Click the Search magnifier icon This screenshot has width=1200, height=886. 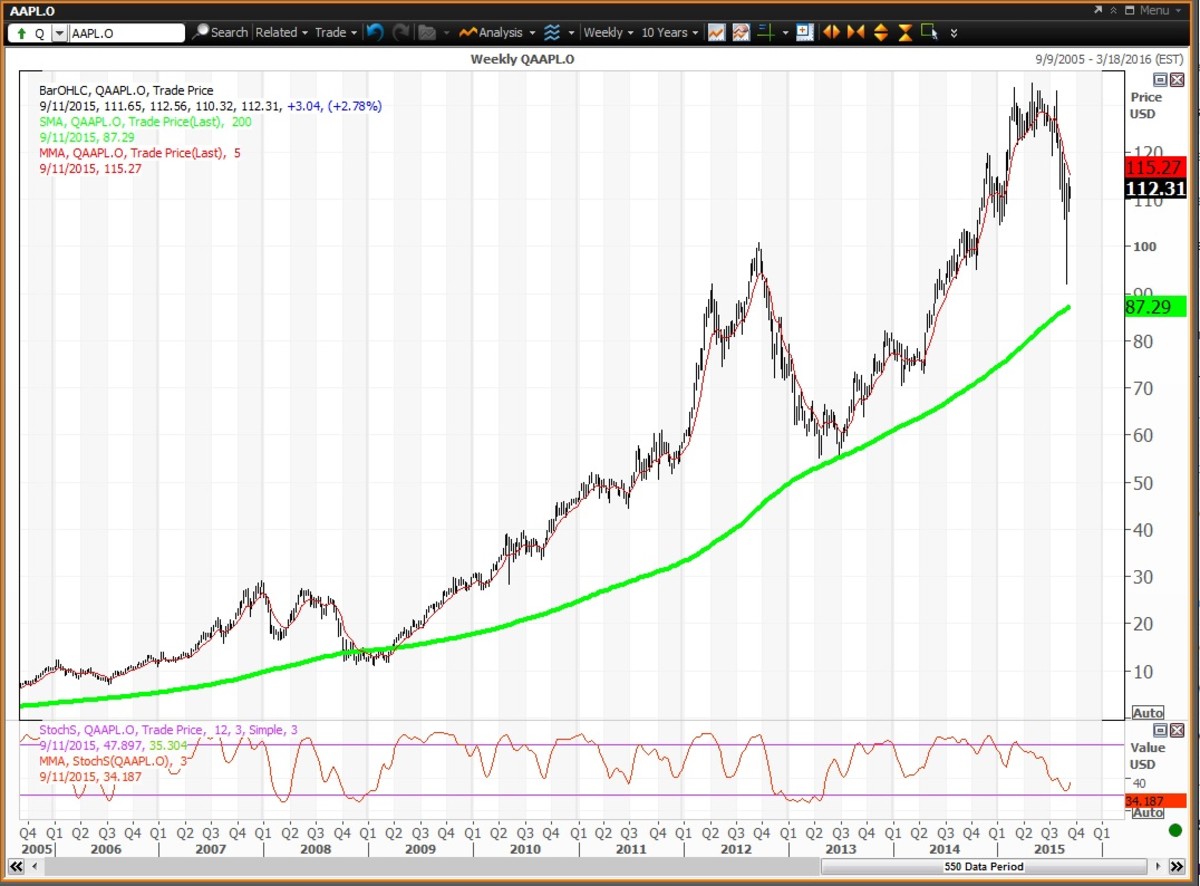coord(200,32)
